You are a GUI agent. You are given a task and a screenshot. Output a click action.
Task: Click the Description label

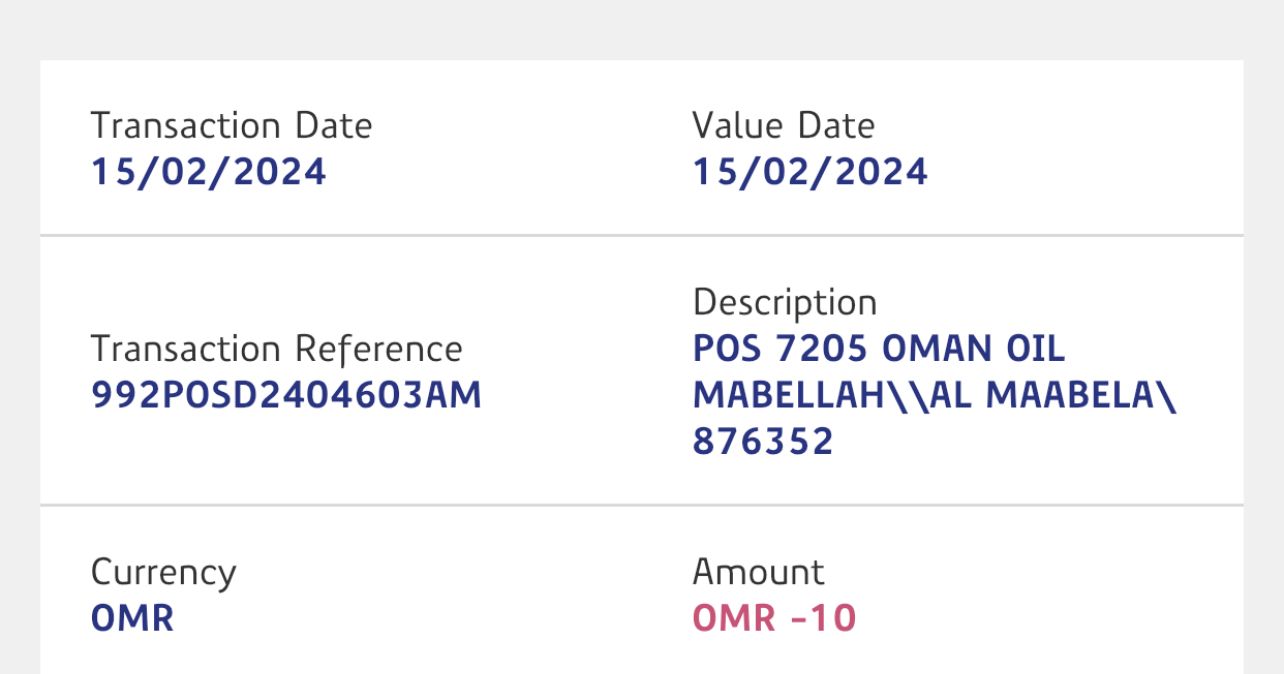tap(784, 302)
